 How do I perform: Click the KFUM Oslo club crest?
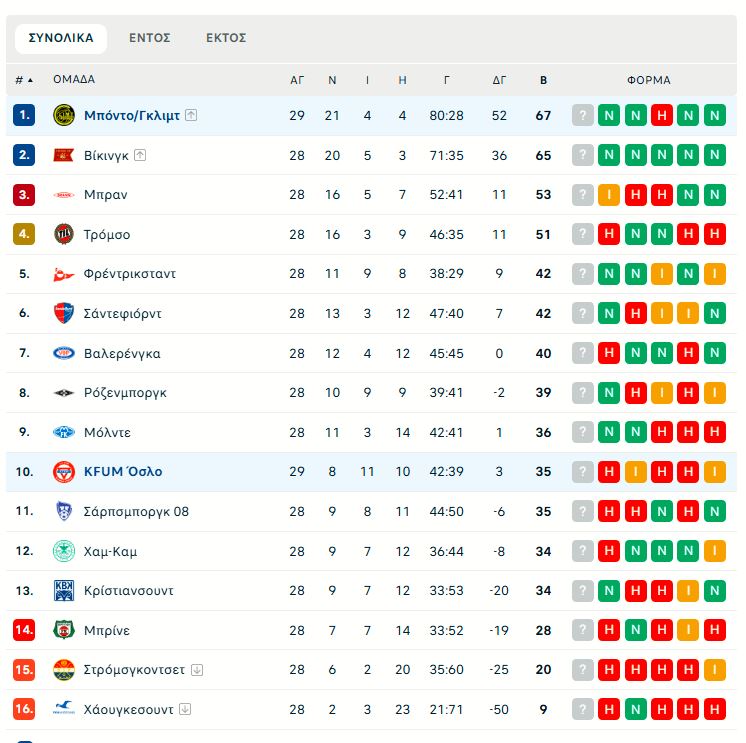click(x=64, y=472)
